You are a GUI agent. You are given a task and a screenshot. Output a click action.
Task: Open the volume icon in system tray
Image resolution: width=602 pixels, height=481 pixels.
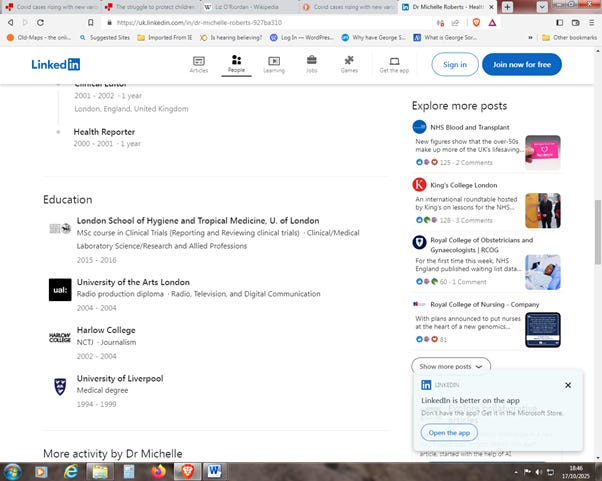click(x=539, y=472)
